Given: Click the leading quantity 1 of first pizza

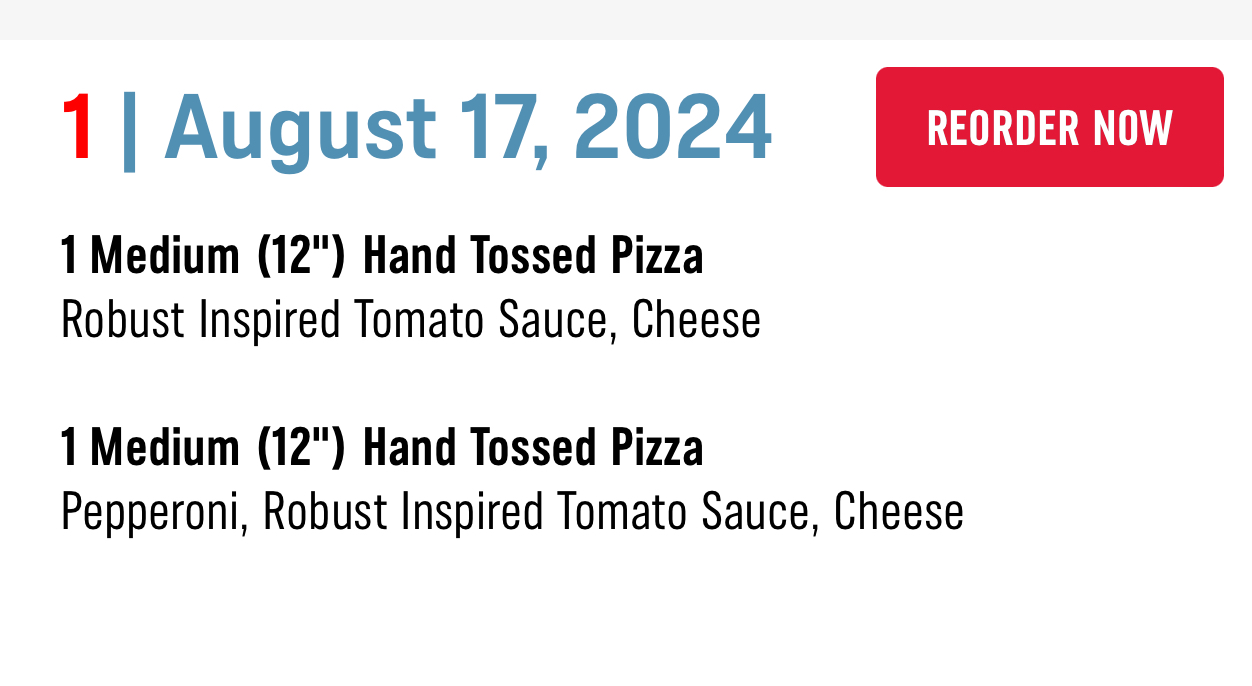Looking at the screenshot, I should pyautogui.click(x=69, y=257).
